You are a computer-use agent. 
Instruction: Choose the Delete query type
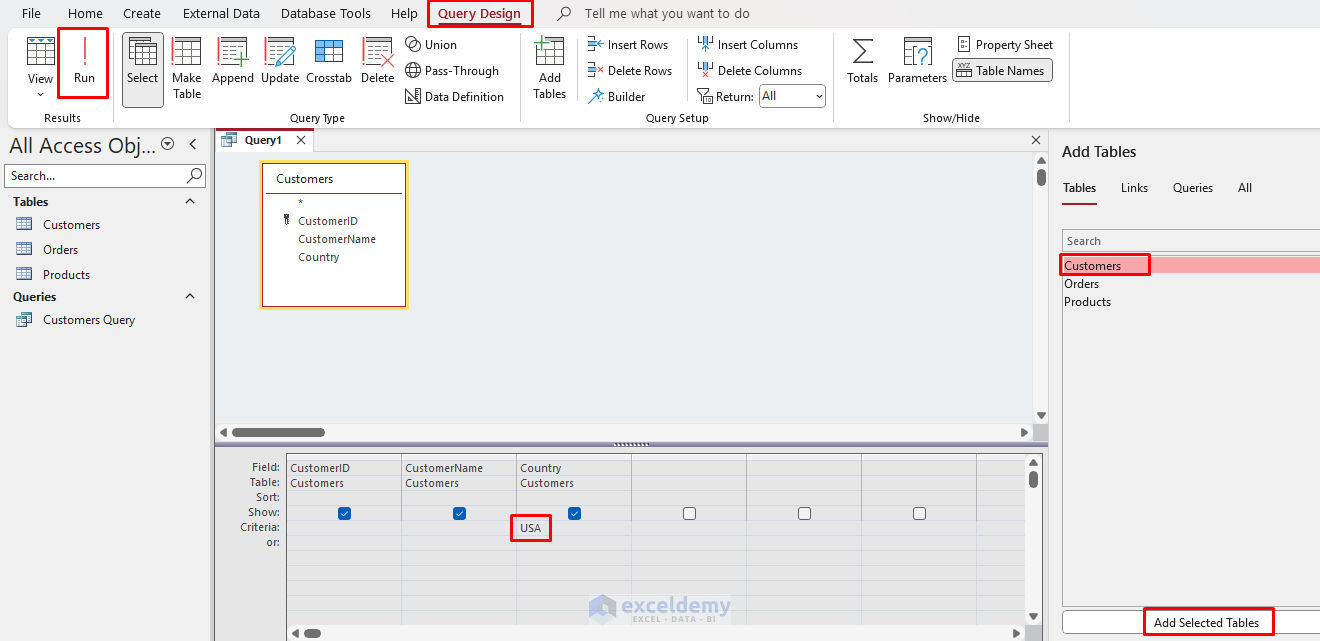click(378, 62)
